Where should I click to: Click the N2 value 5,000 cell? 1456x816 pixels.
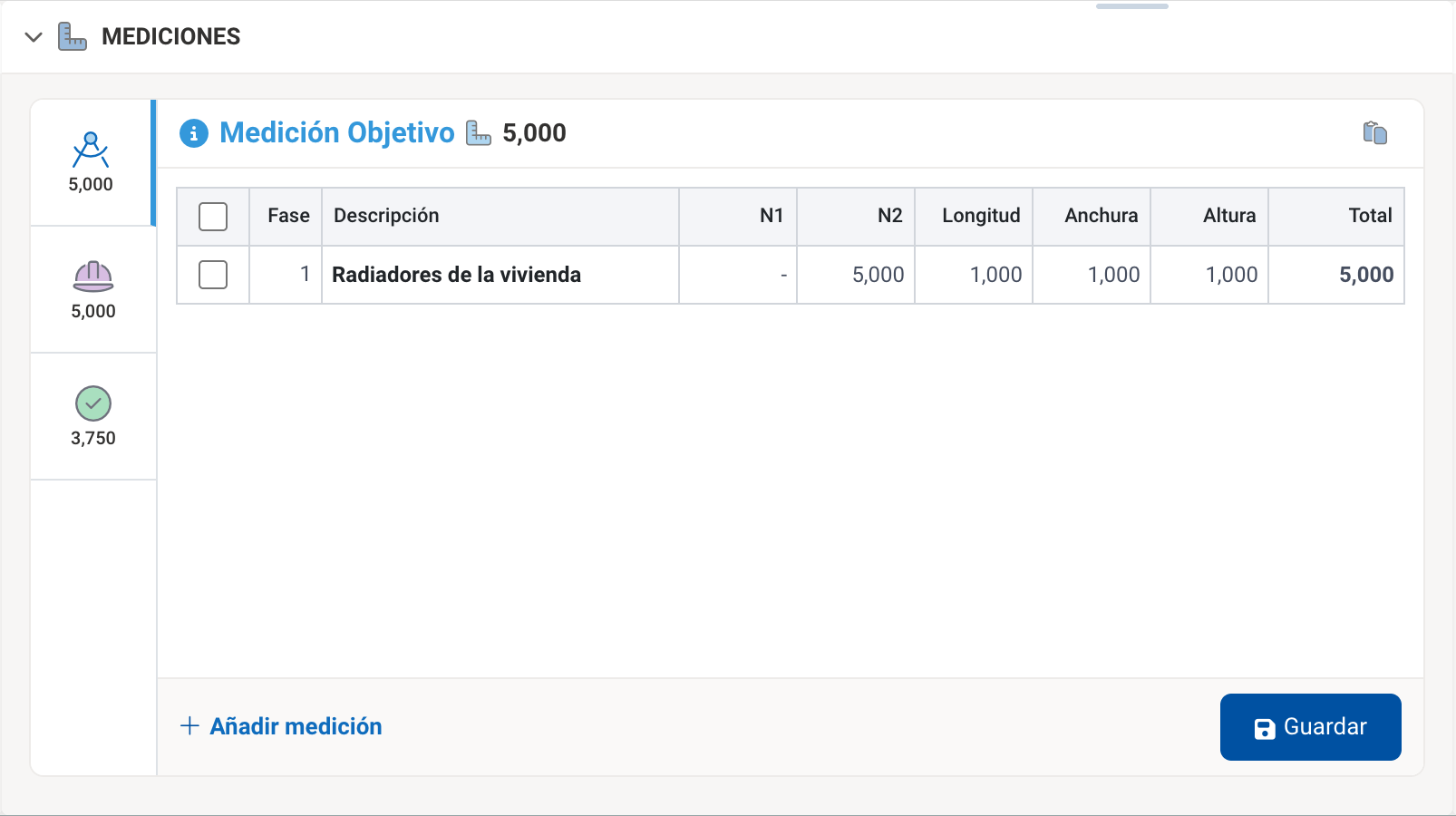pos(857,275)
